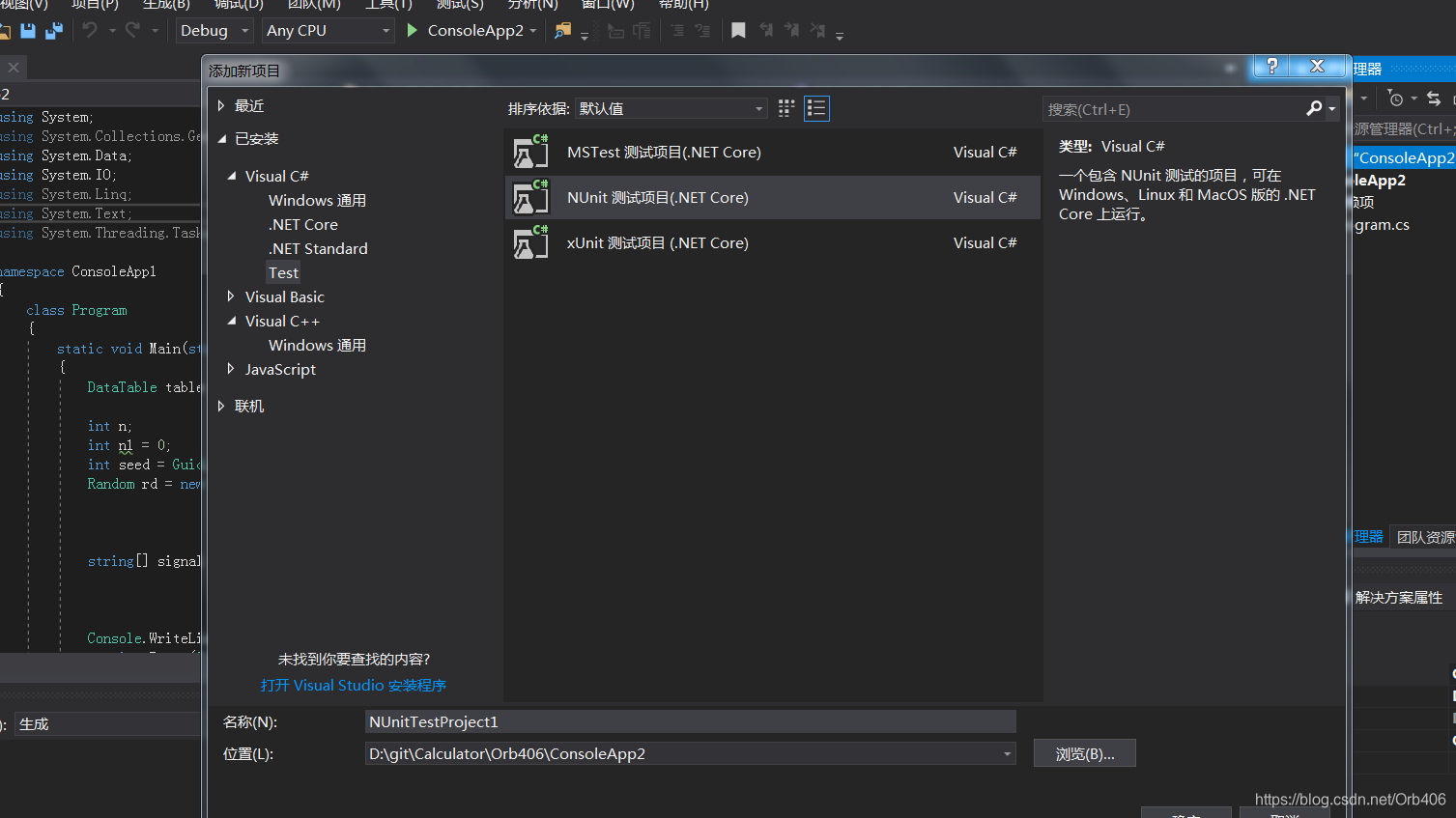Select gram.cs file in Solution Explorer
This screenshot has height=818, width=1456.
tap(1382, 224)
